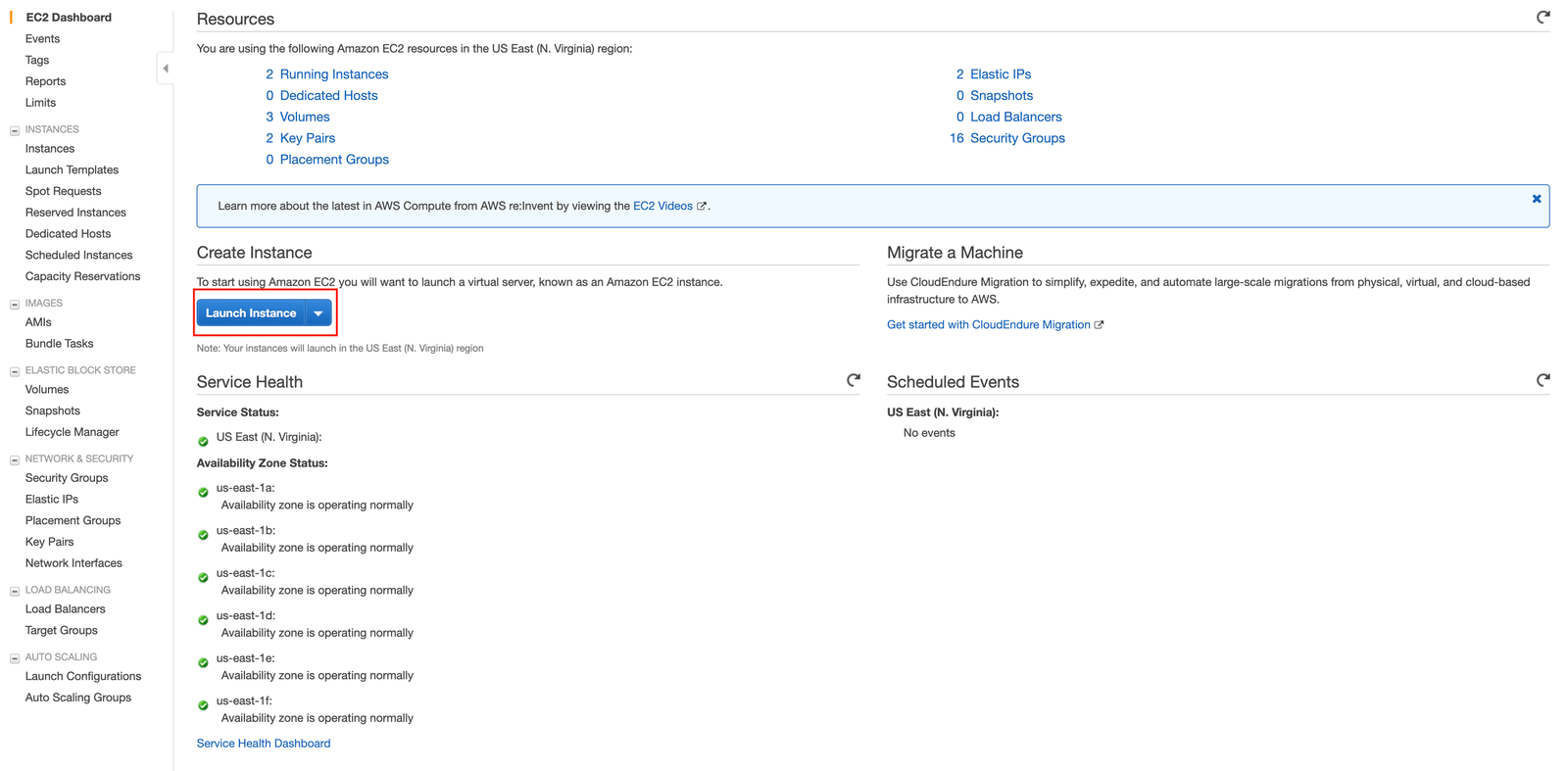Click the us-east-1f status check icon
This screenshot has height=771, width=1568.
203,705
